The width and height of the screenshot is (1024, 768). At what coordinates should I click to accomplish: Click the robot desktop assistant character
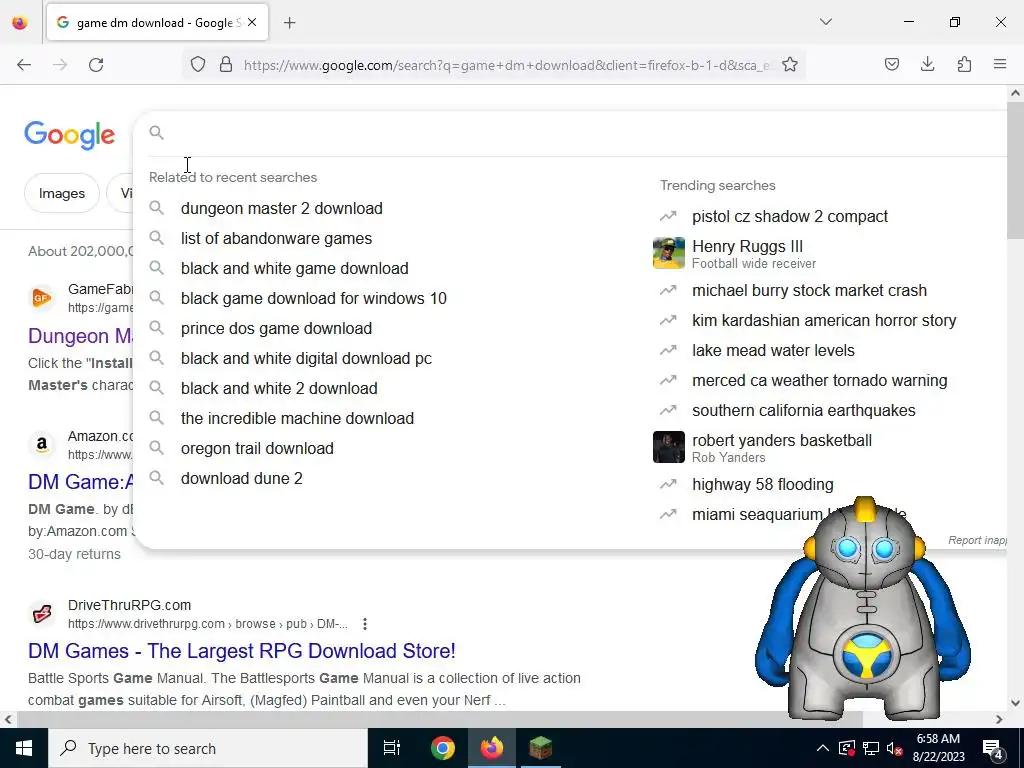[862, 611]
